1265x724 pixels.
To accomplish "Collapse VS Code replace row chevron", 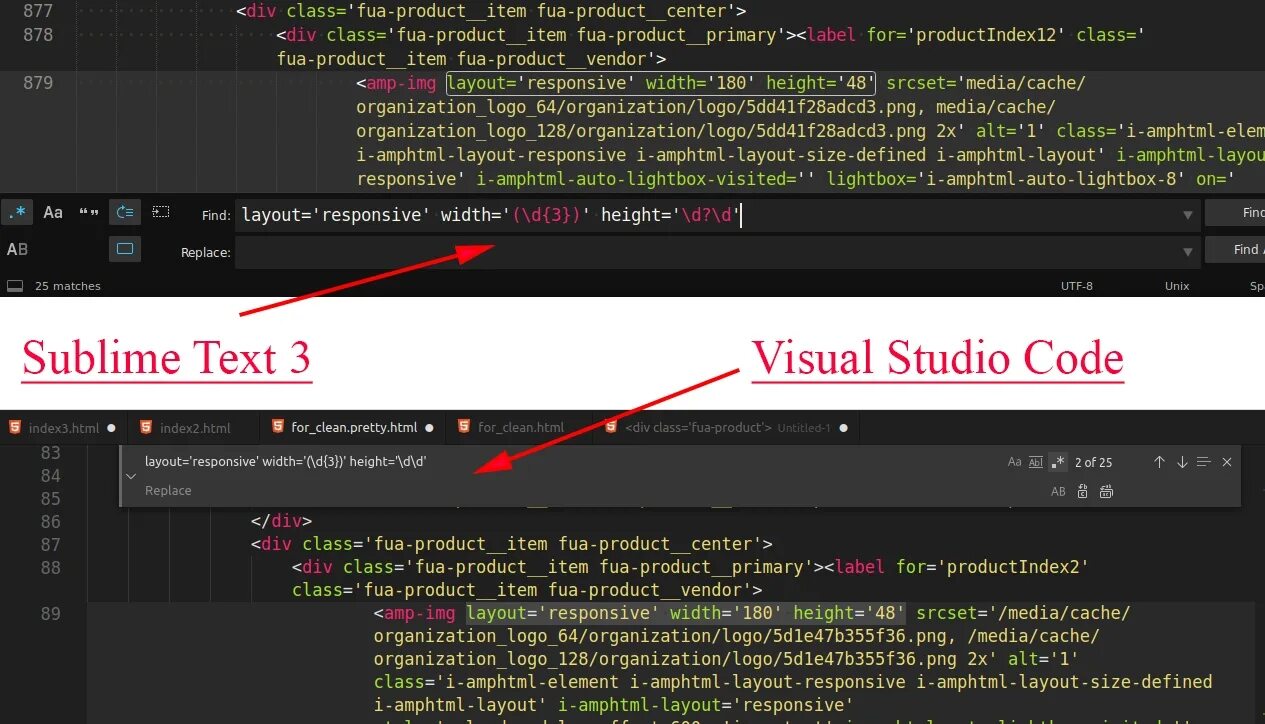I will 131,476.
